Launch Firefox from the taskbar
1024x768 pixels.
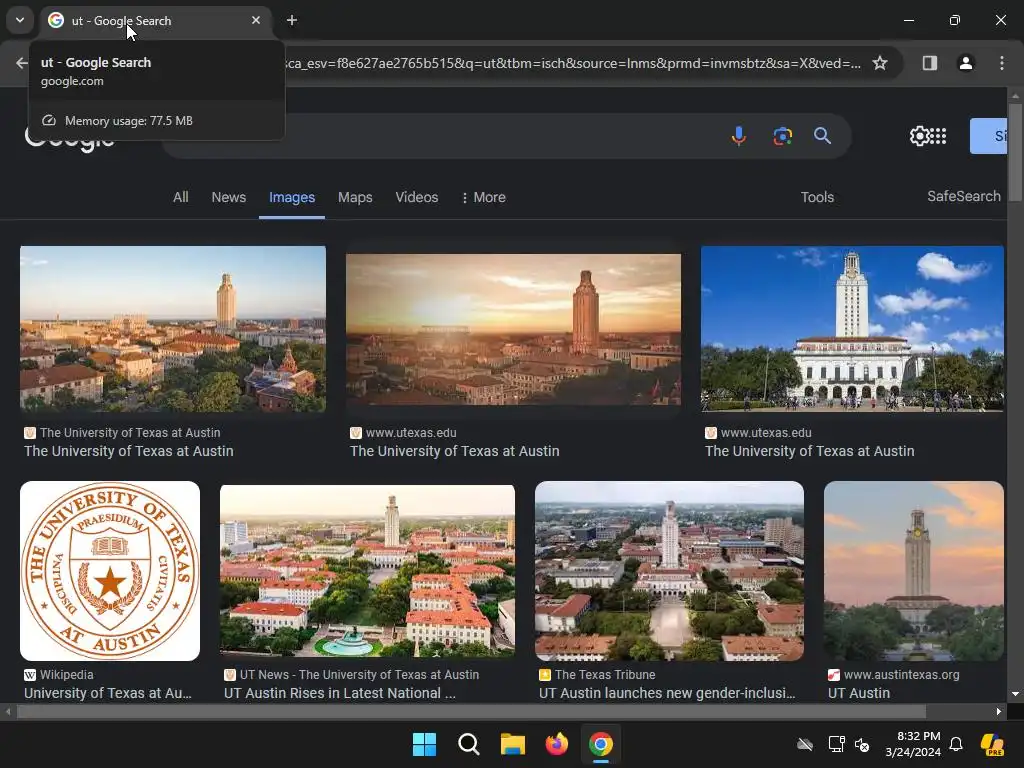556,744
